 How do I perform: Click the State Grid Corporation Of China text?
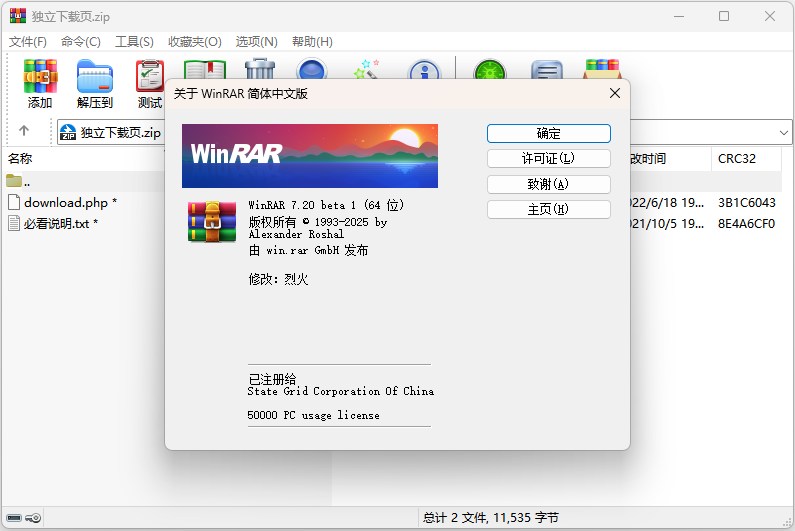coord(341,392)
